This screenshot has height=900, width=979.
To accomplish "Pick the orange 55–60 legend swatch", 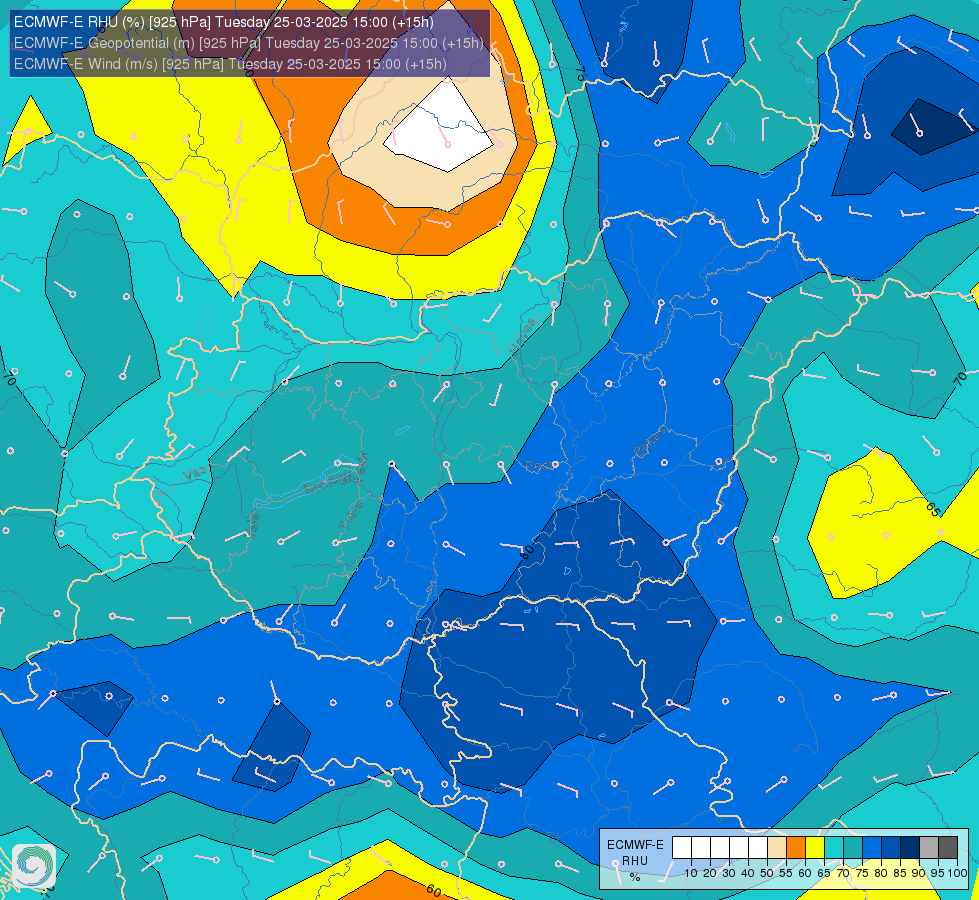I will click(796, 848).
